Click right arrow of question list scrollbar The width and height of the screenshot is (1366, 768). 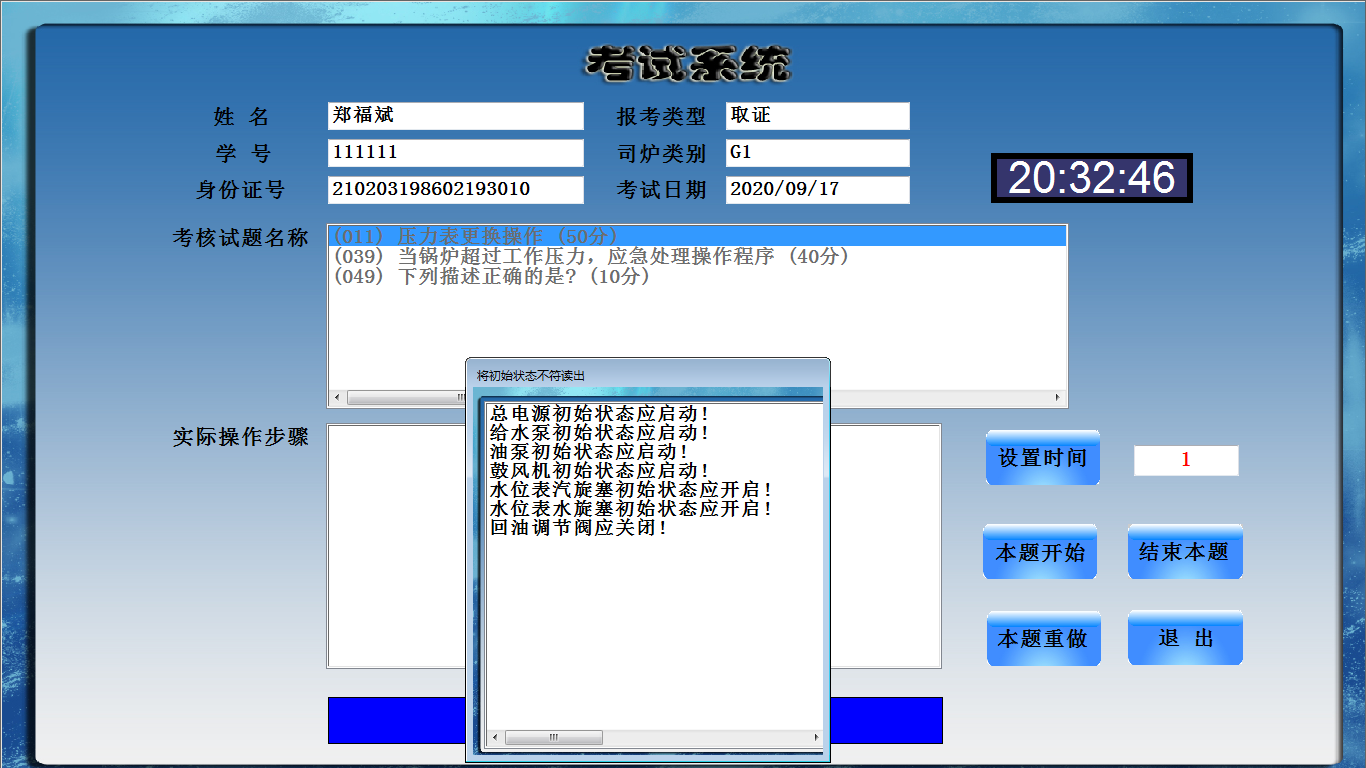click(x=1058, y=398)
